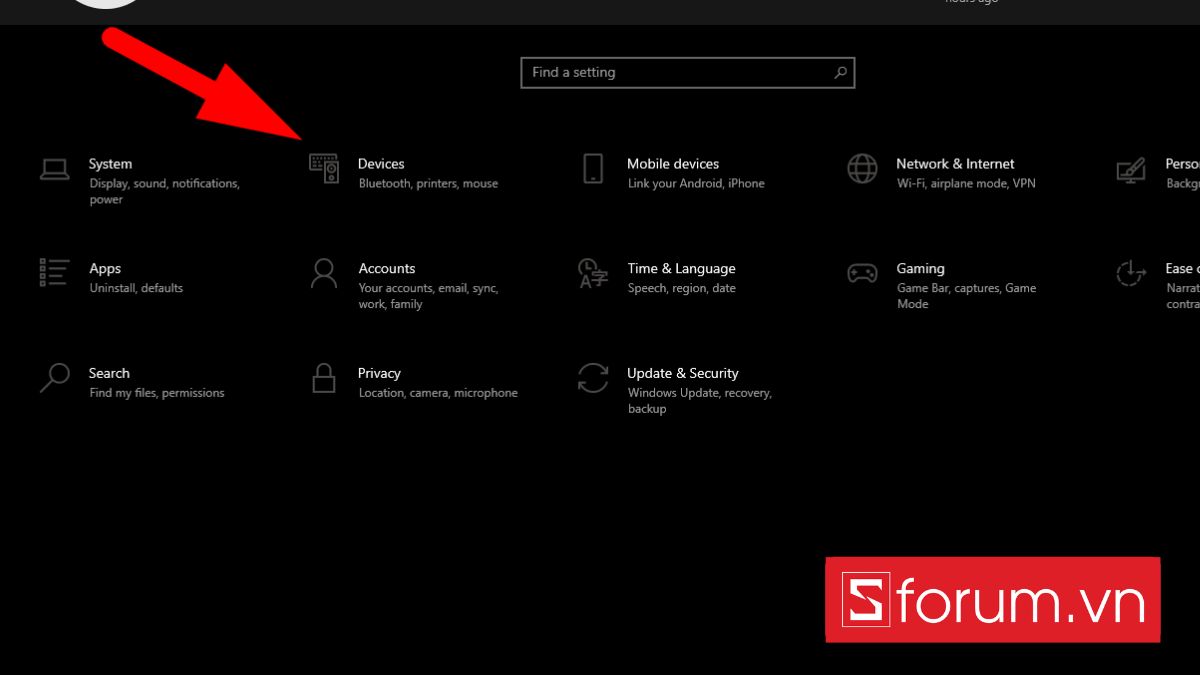Click 'Windows Update, recovery, backup' text
Viewport: 1200px width, 675px height.
[x=700, y=401]
